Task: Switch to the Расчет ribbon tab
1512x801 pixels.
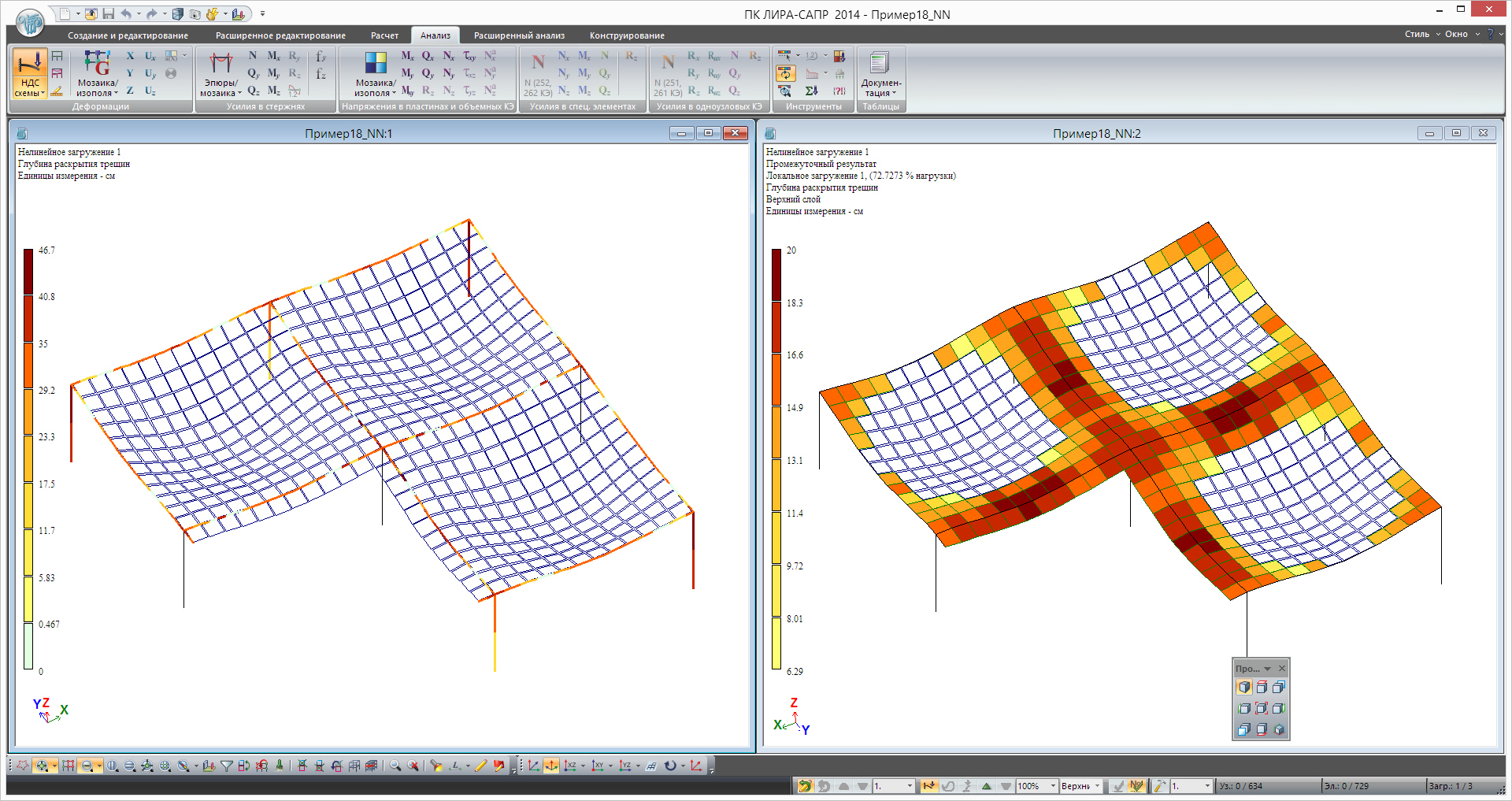Action: (384, 35)
